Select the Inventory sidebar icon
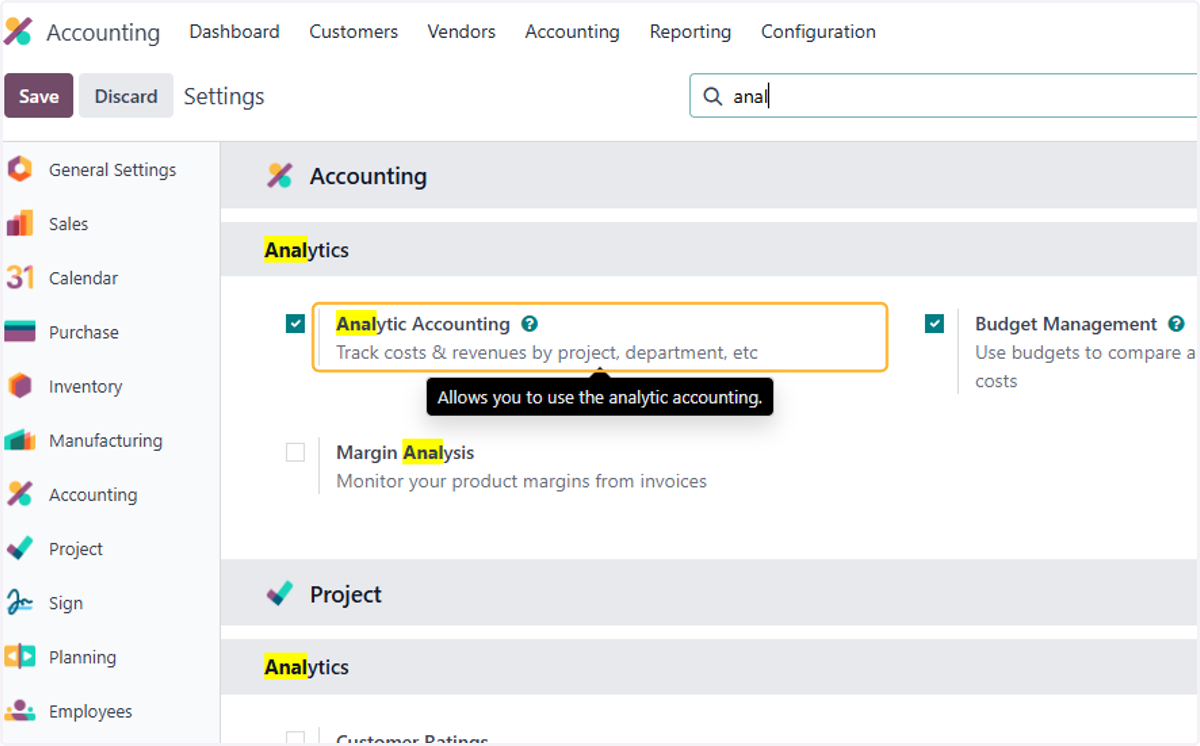Image resolution: width=1200 pixels, height=746 pixels. point(20,386)
